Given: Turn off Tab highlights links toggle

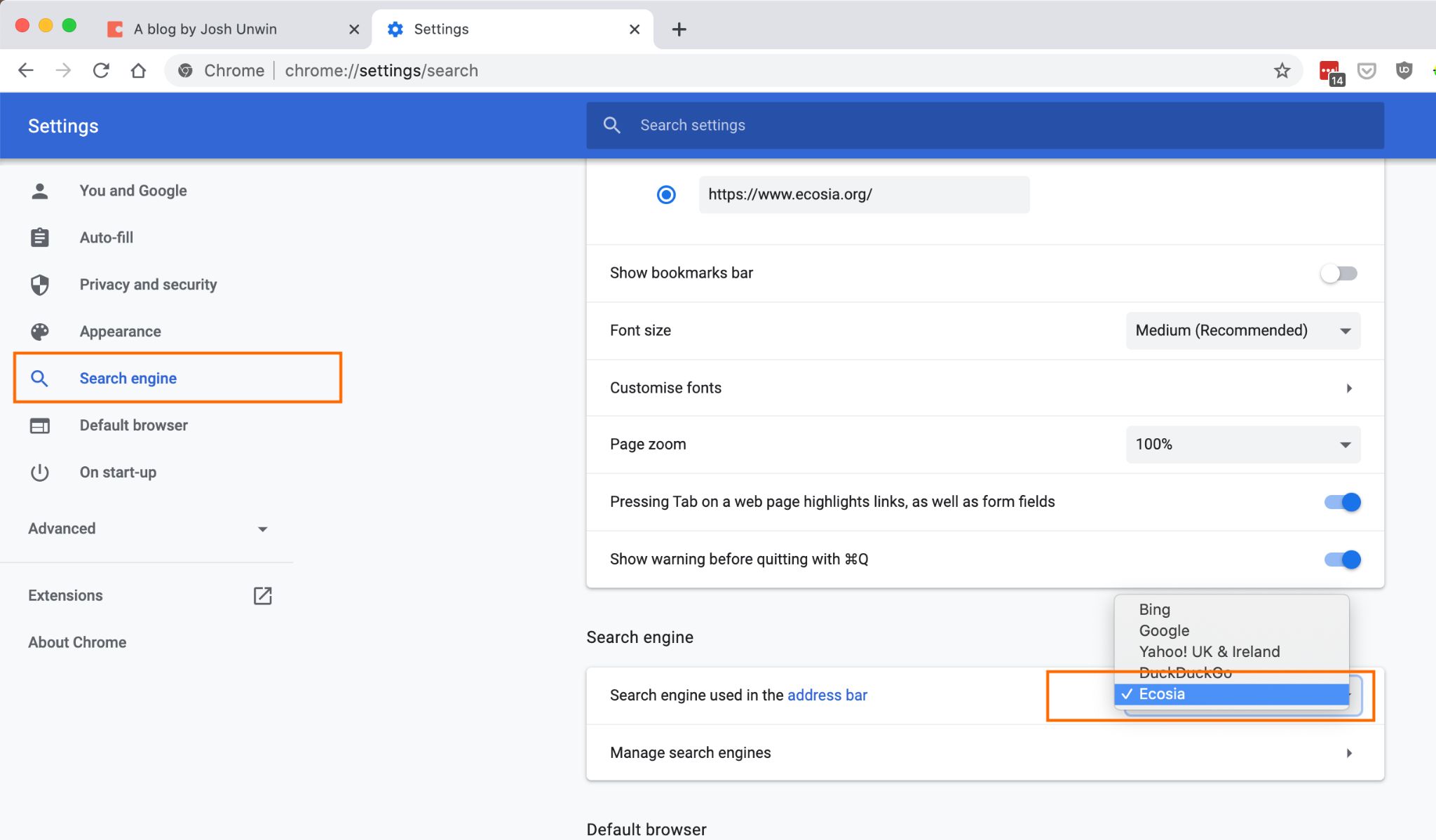Looking at the screenshot, I should click(x=1342, y=502).
